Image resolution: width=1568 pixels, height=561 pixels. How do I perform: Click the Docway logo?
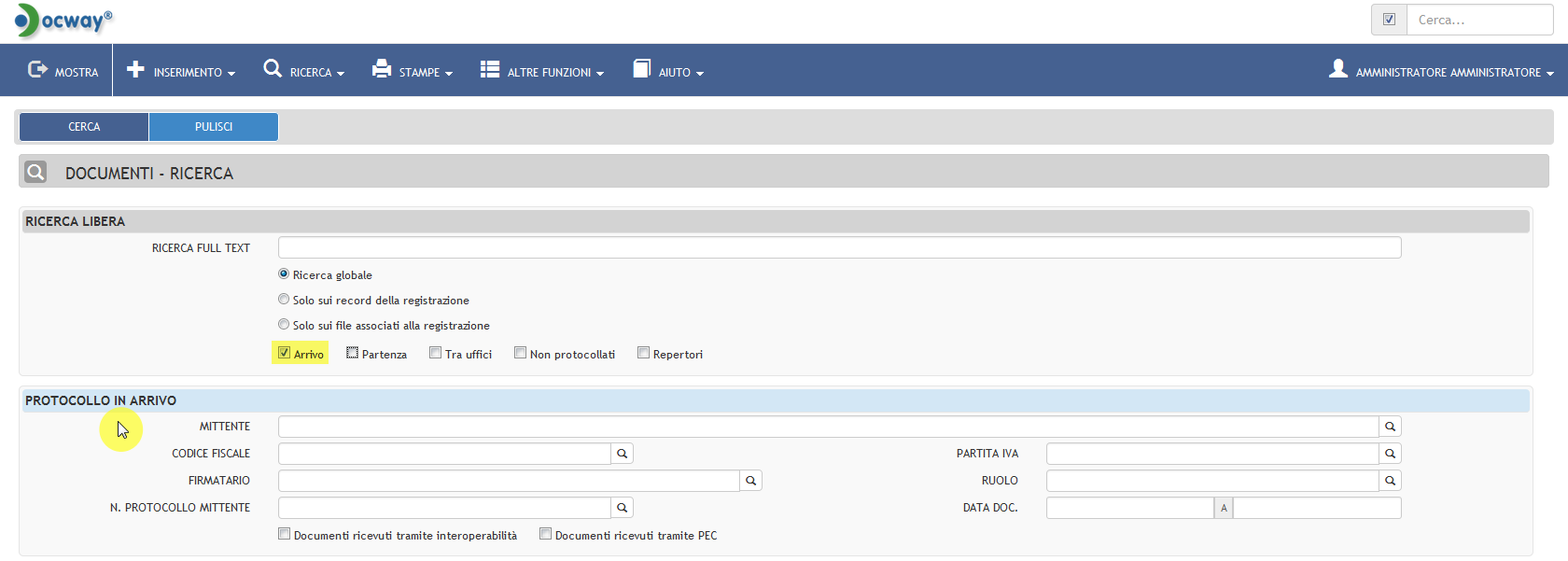[x=63, y=21]
